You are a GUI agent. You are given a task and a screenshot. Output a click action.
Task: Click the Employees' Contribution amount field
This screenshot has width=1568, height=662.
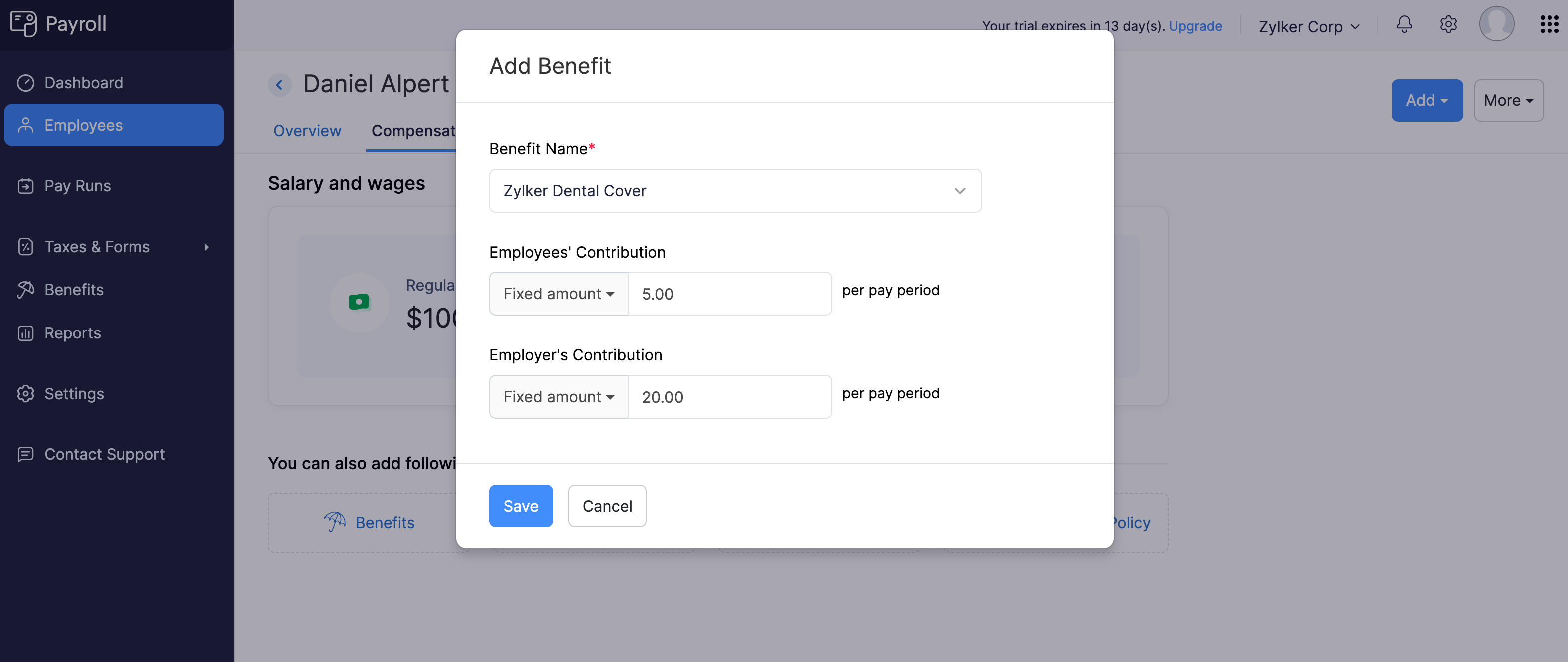point(729,293)
